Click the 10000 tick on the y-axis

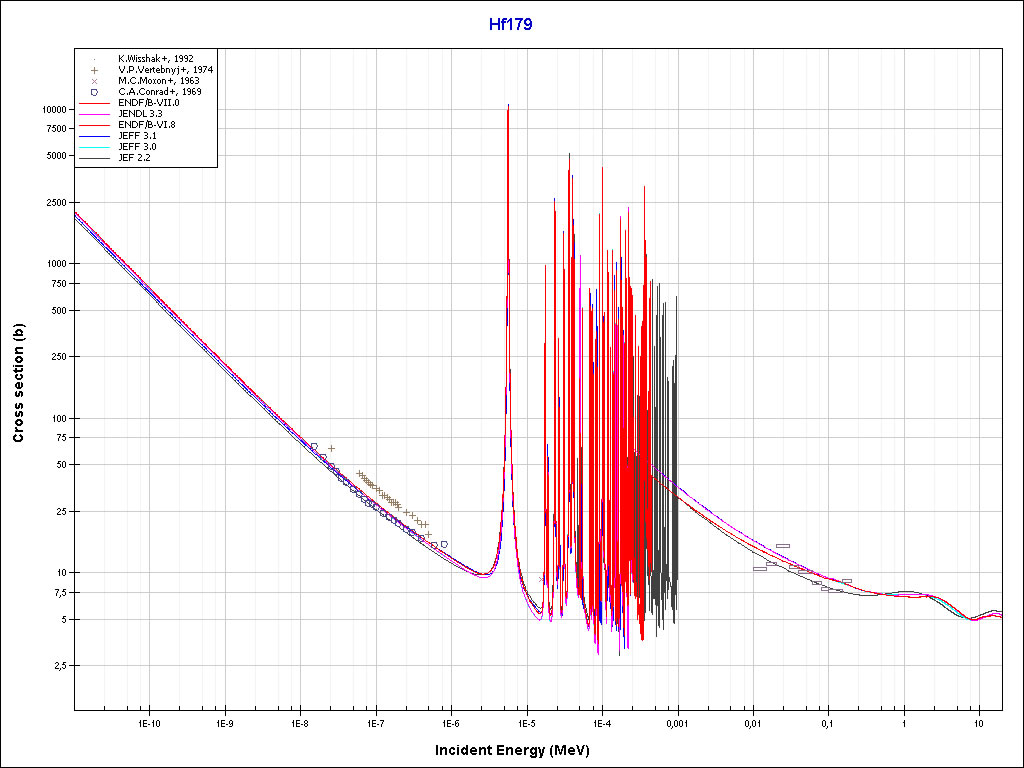[53, 109]
